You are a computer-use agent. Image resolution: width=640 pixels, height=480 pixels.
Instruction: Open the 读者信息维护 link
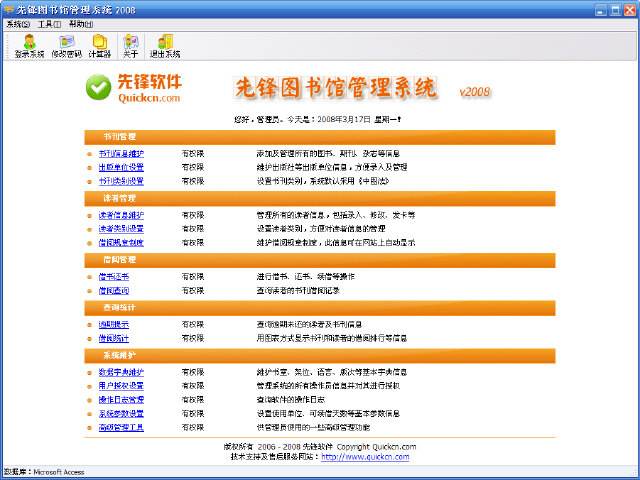121,215
